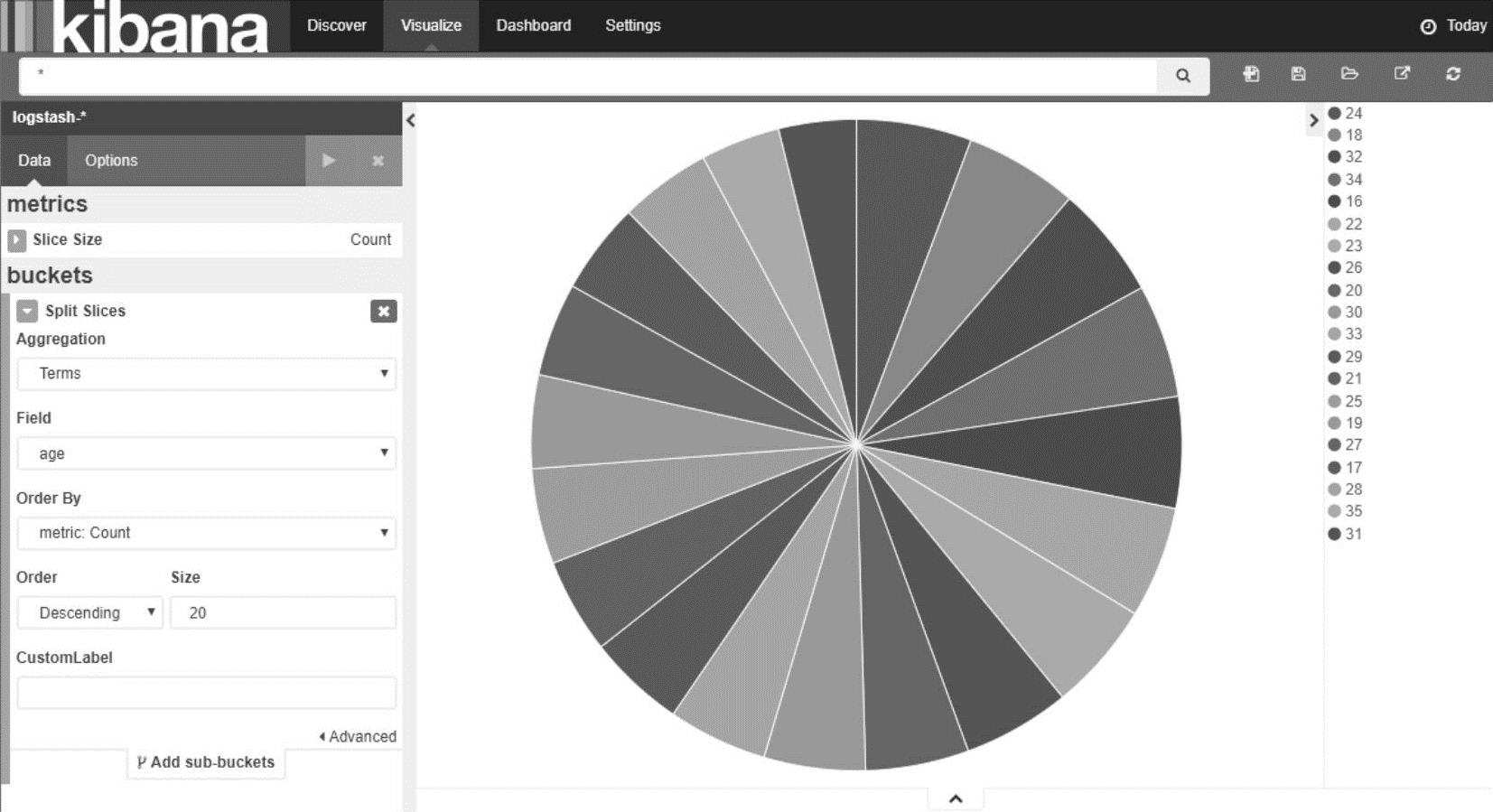Expand the bottom spy panel chevron

pos(956,798)
